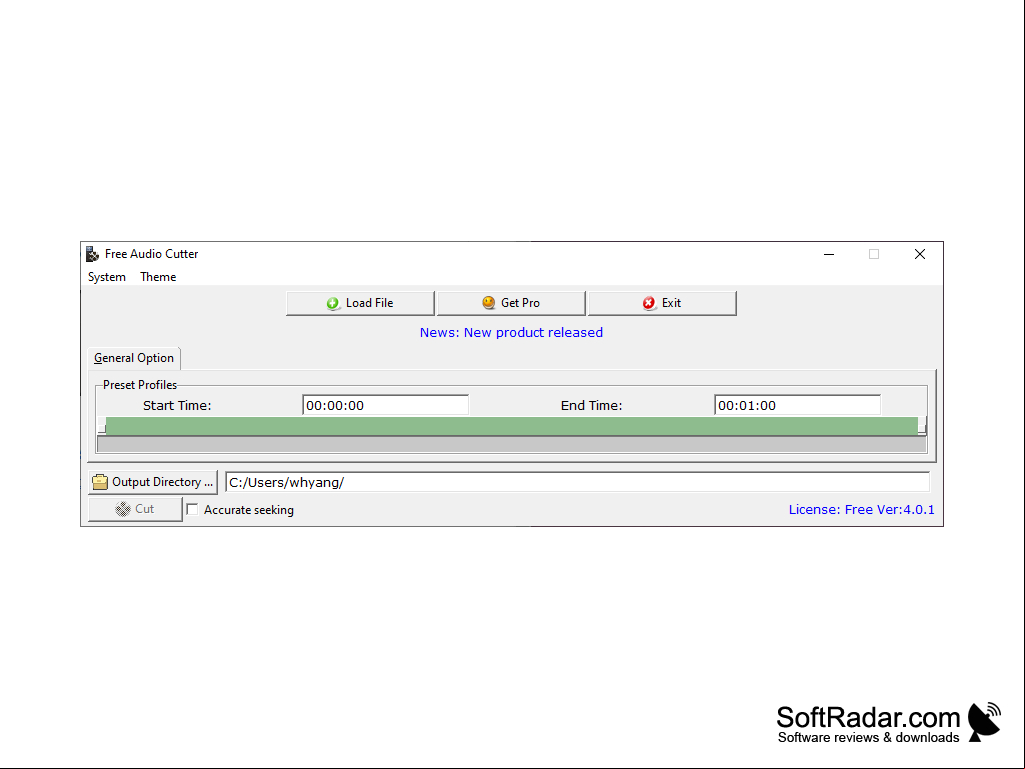Click the End Time: label
Viewport: 1025px width, 769px height.
click(592, 405)
